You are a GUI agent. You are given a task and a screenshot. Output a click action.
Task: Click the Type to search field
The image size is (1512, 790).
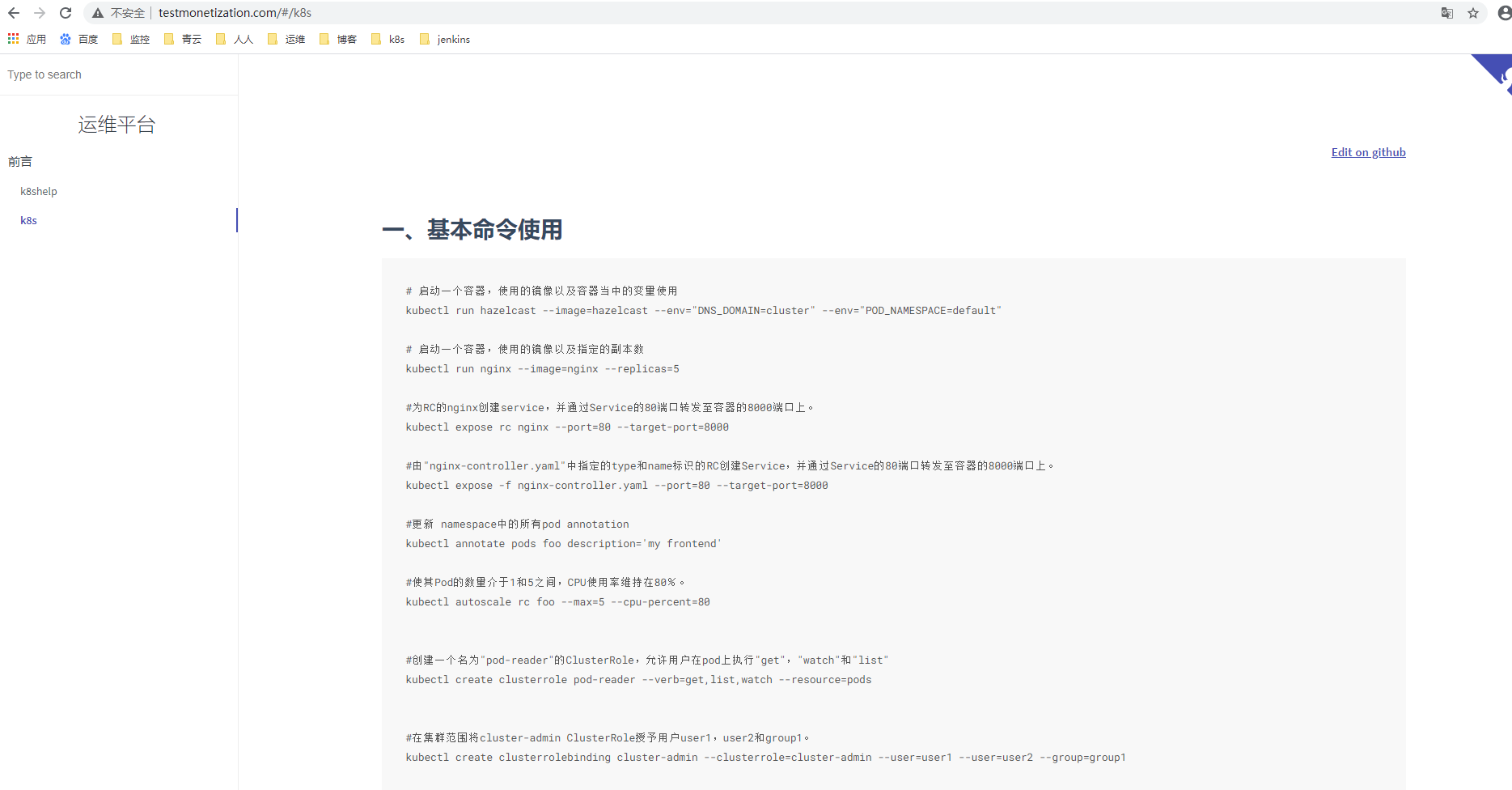[x=119, y=74]
